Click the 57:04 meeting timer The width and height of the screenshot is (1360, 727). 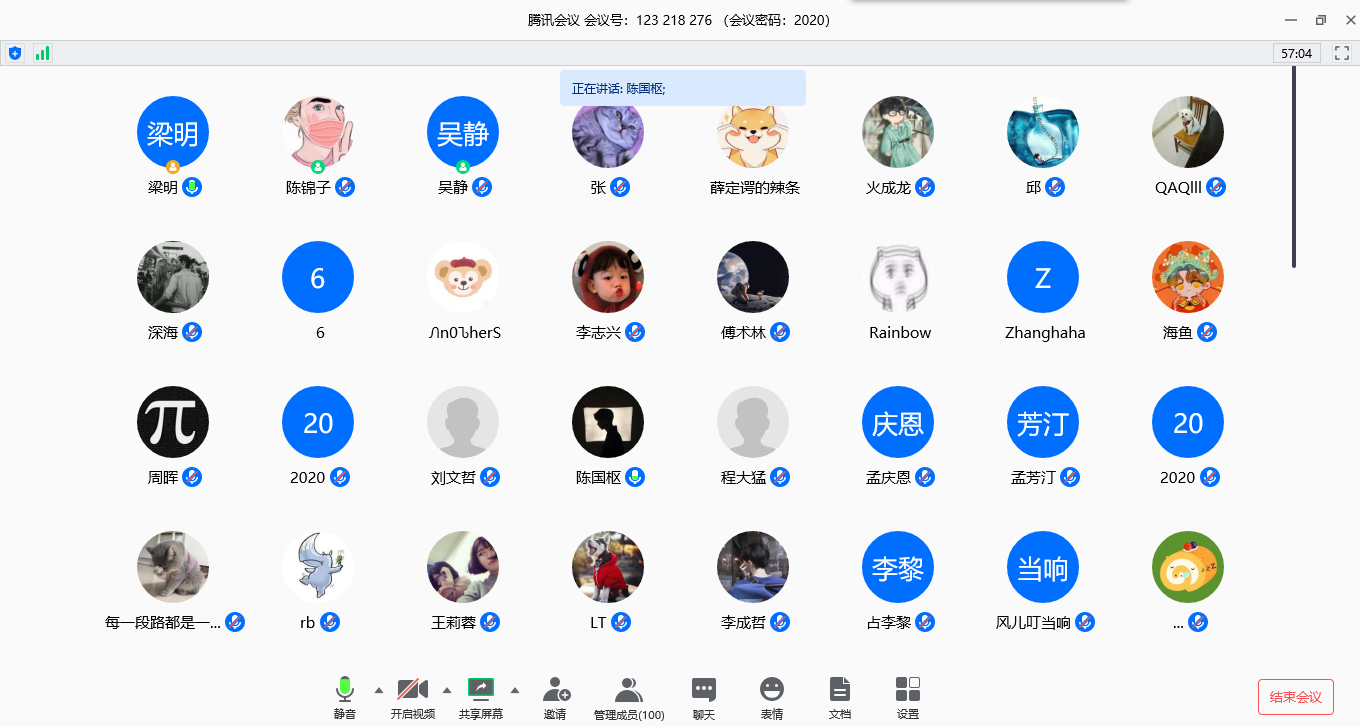[1297, 53]
